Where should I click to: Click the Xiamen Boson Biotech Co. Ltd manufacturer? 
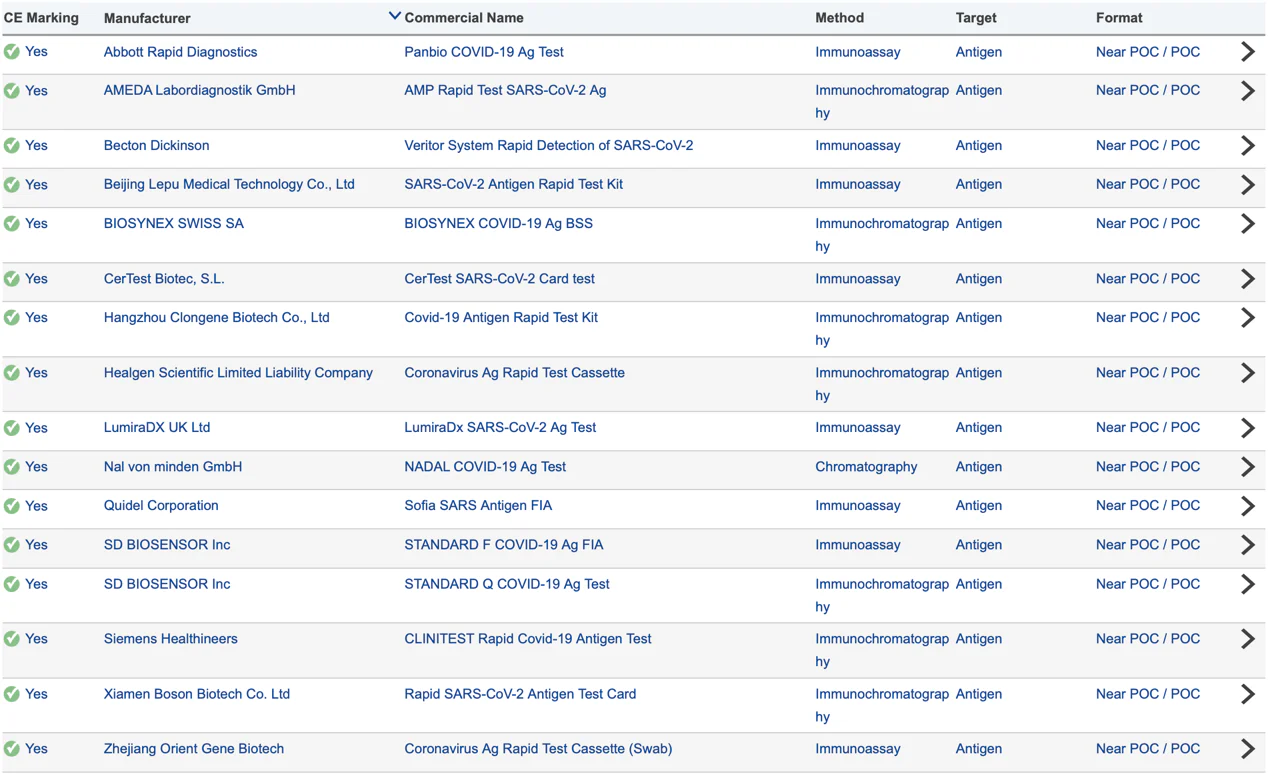tap(197, 693)
